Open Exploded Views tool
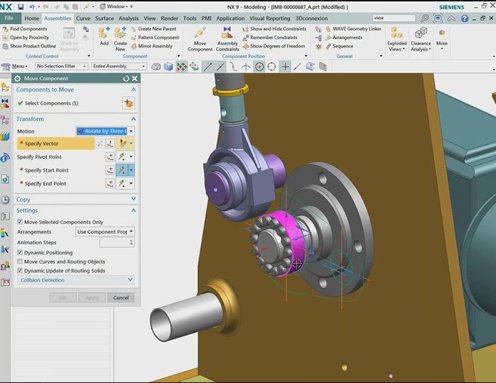This screenshot has height=383, width=496. point(397,39)
